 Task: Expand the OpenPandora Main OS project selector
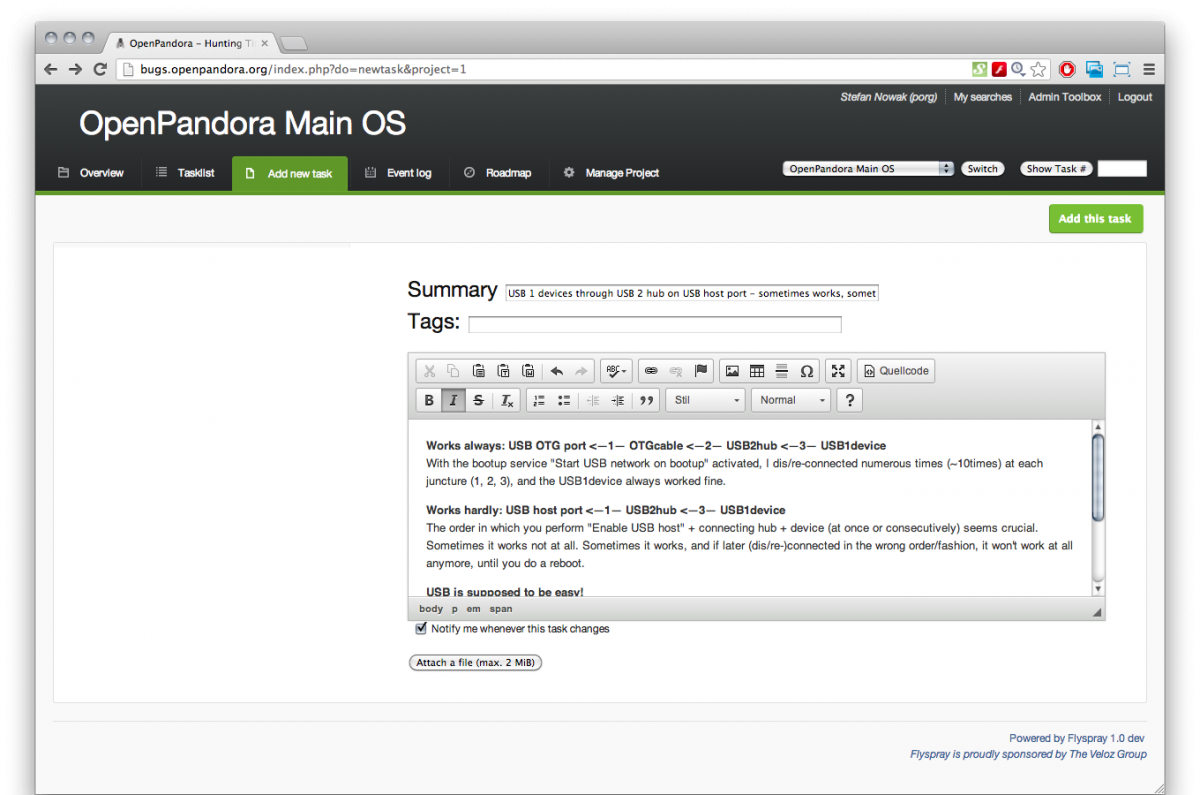pos(868,169)
